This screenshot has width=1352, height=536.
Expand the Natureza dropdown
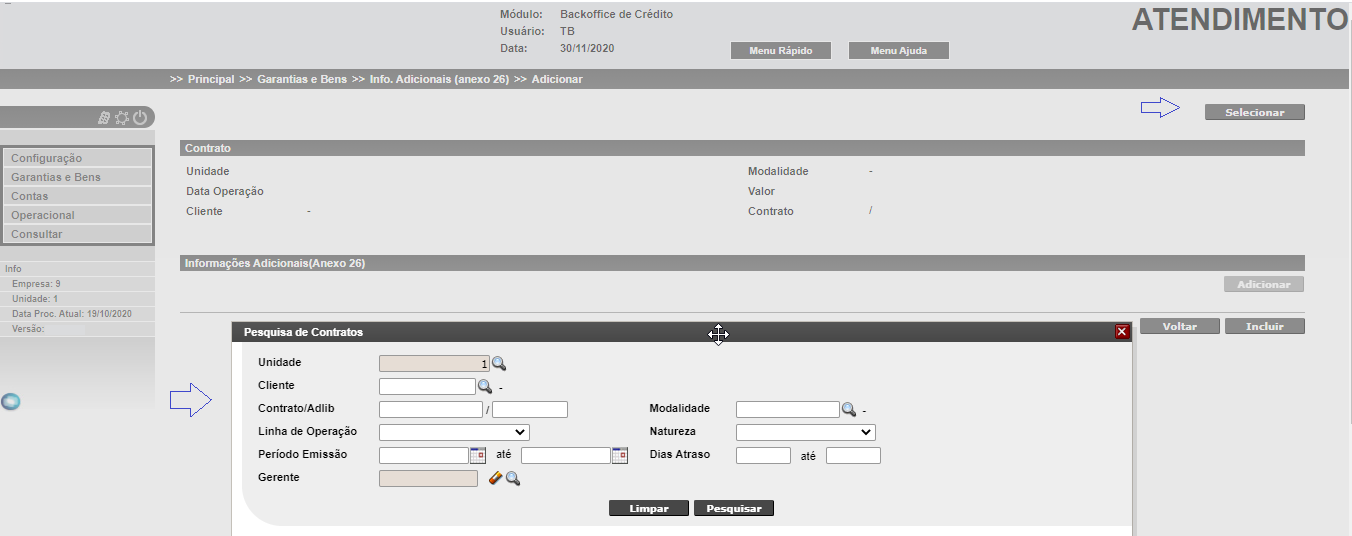click(806, 432)
